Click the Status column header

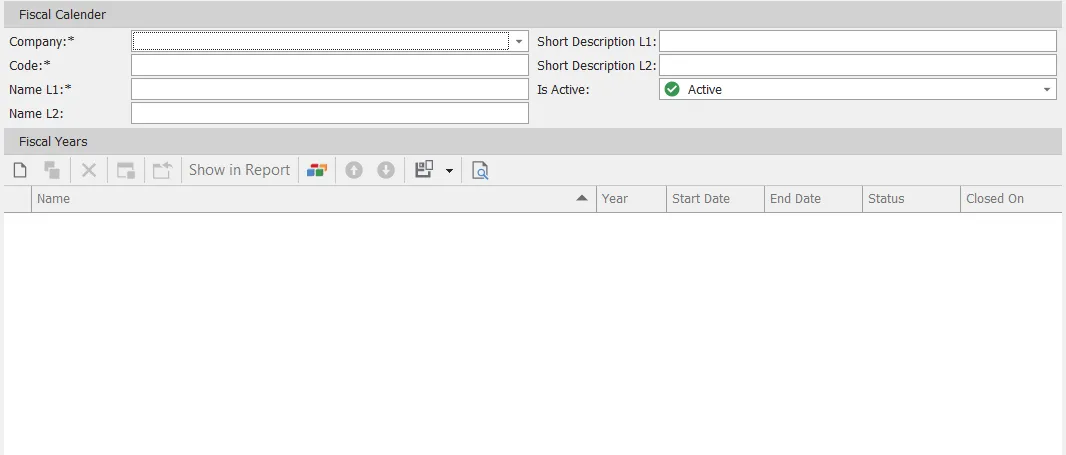tap(910, 199)
